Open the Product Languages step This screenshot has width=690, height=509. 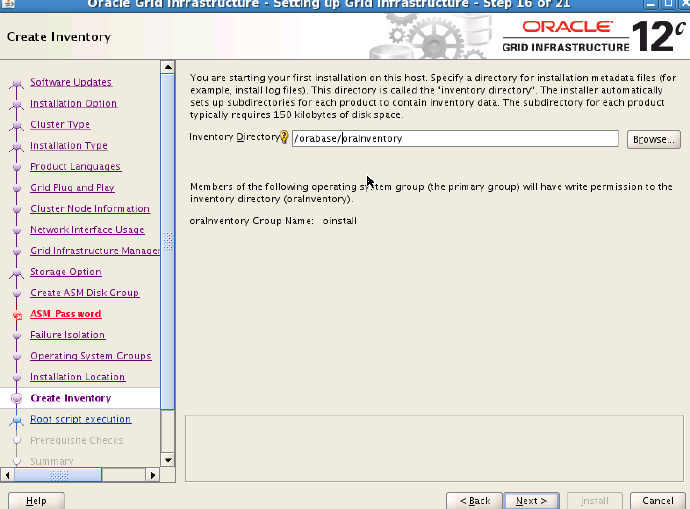(75, 167)
